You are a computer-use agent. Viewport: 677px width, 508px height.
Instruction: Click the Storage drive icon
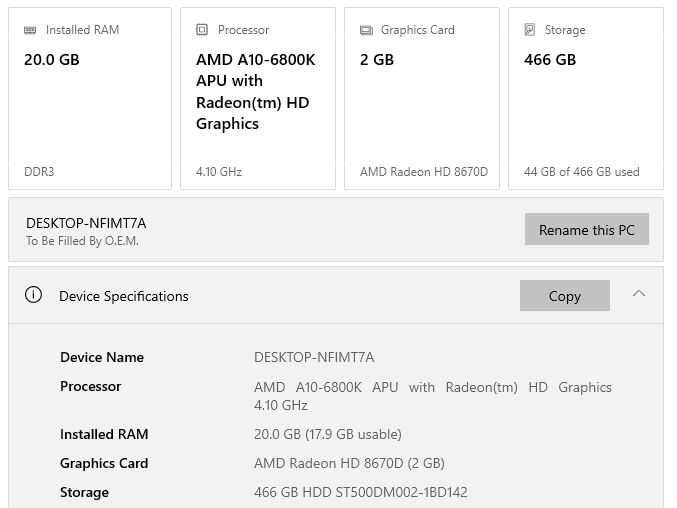tap(530, 30)
